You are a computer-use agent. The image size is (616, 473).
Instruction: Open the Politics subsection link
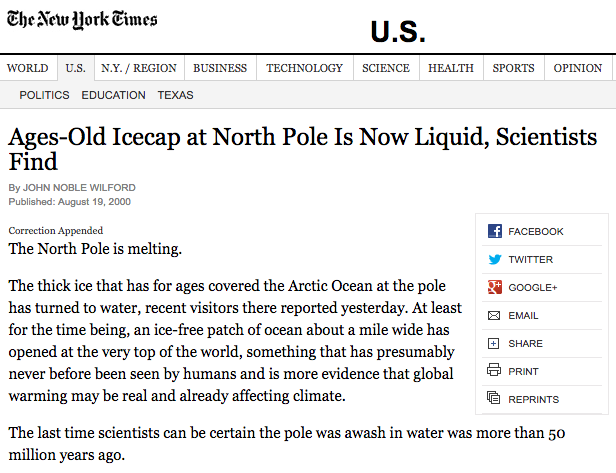[x=44, y=95]
